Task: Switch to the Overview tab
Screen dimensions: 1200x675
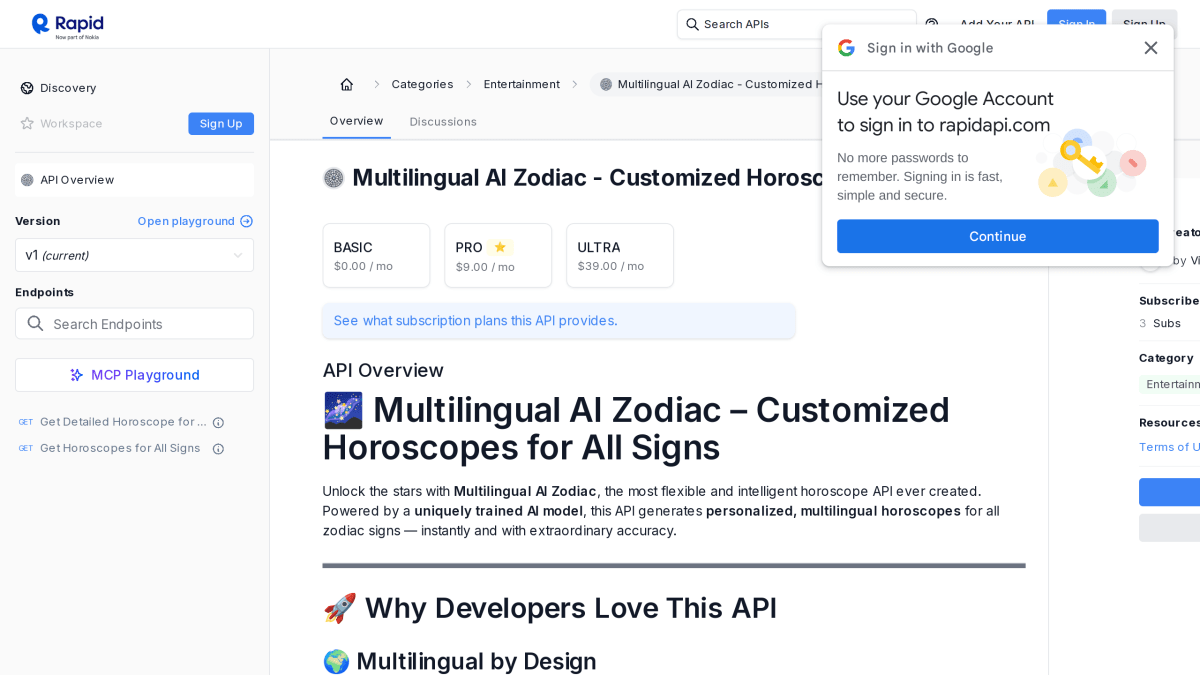Action: click(x=356, y=121)
